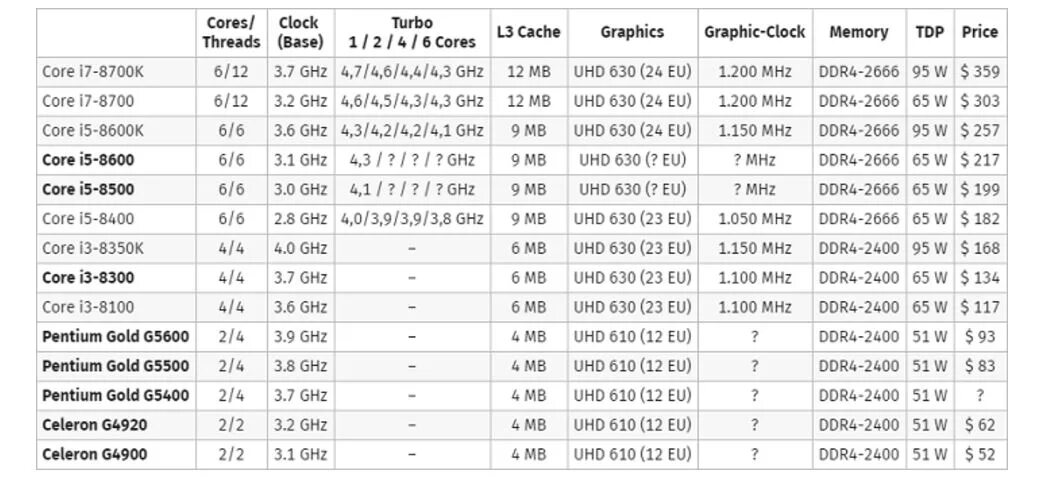Click the Graphic-Clock column header

pos(754,32)
